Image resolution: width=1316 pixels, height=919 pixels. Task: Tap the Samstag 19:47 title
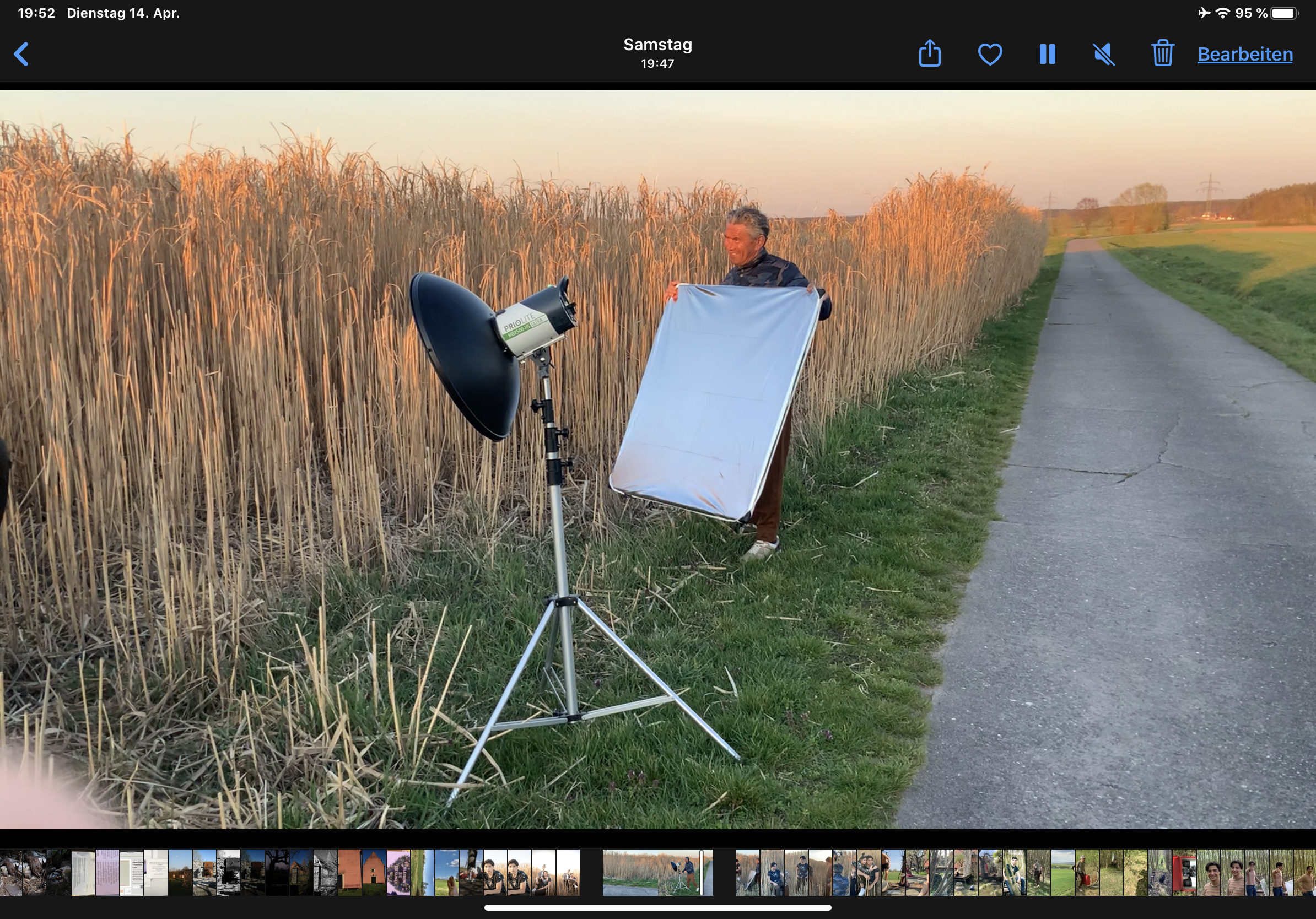657,53
